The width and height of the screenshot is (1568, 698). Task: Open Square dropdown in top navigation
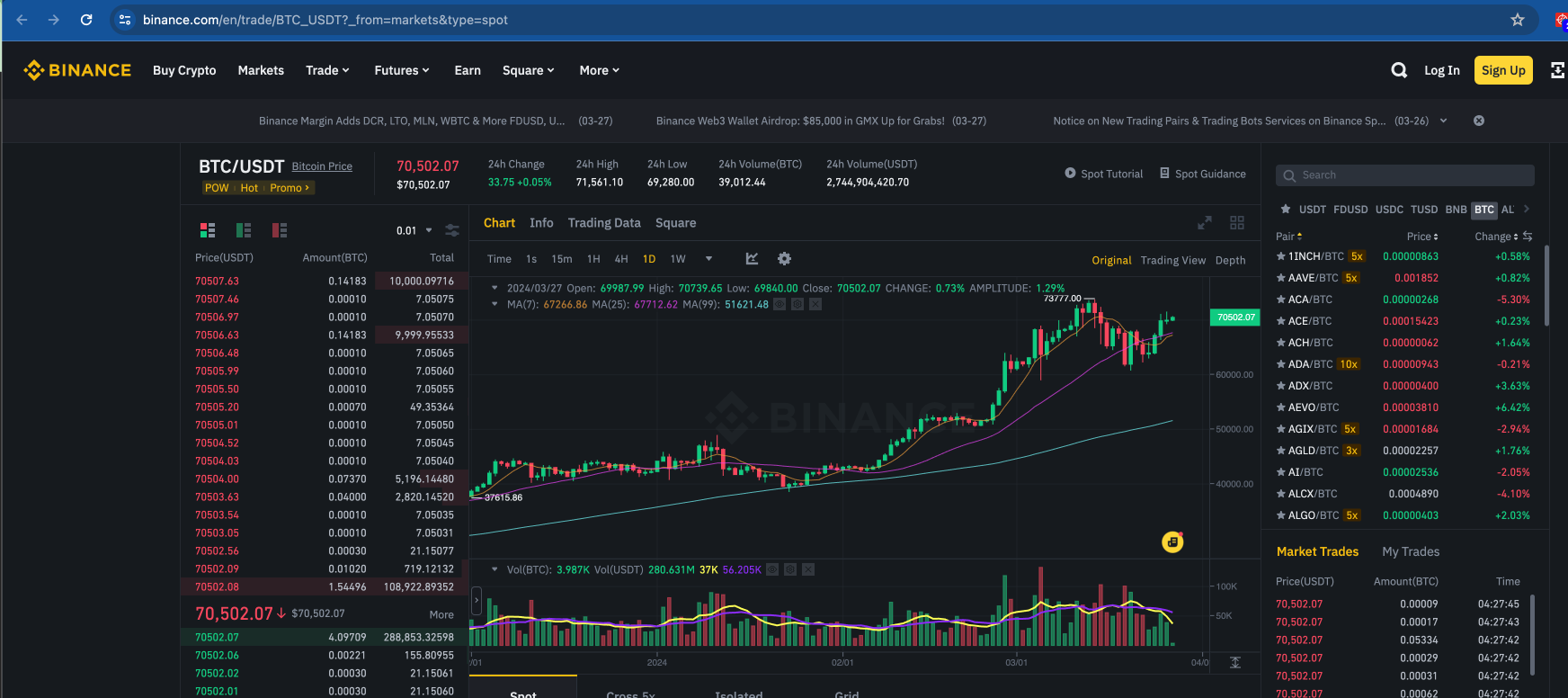[529, 70]
